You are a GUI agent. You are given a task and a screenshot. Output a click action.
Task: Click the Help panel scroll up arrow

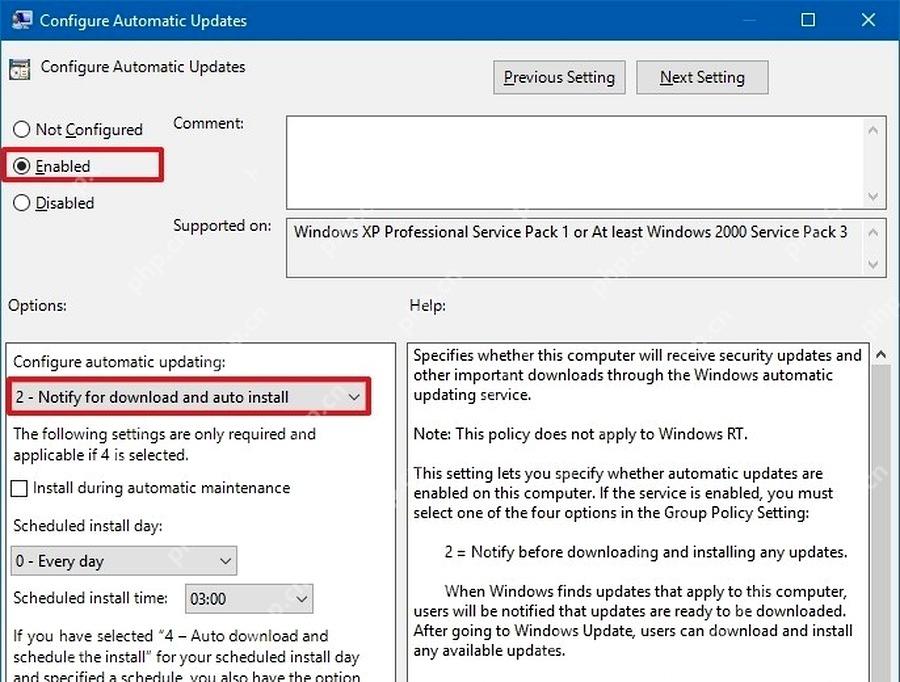pos(881,355)
